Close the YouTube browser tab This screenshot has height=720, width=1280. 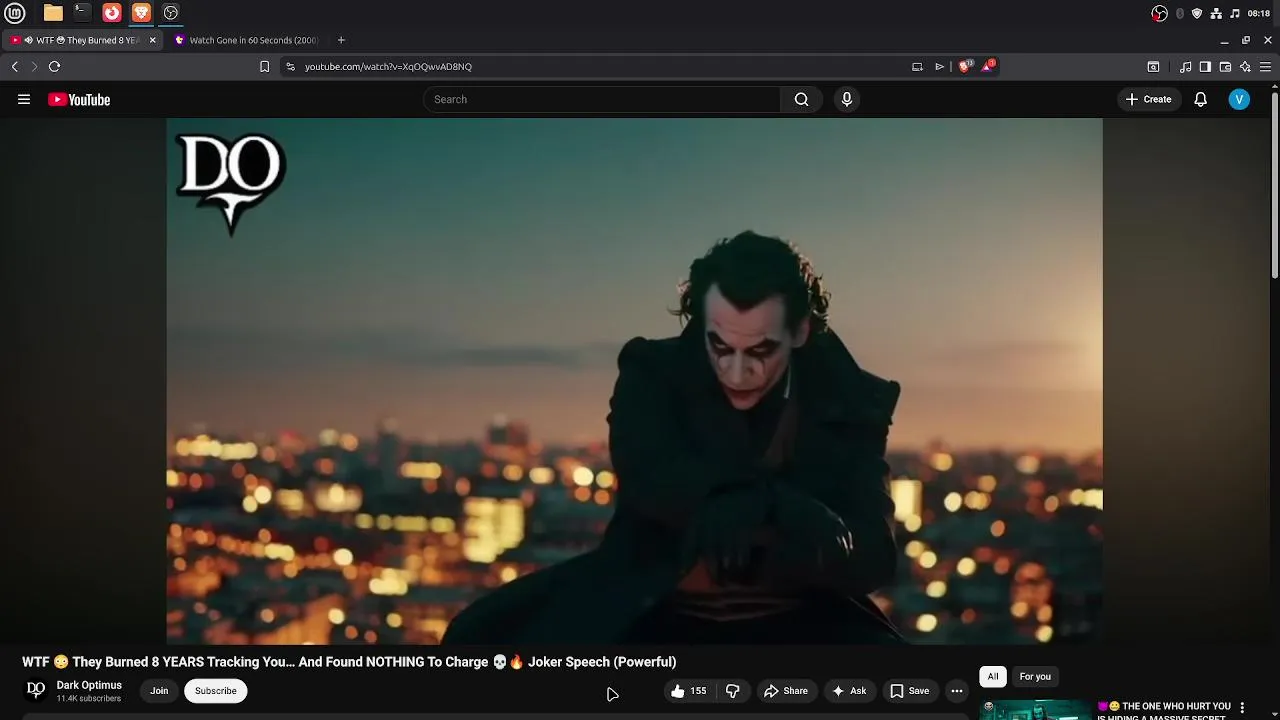152,40
